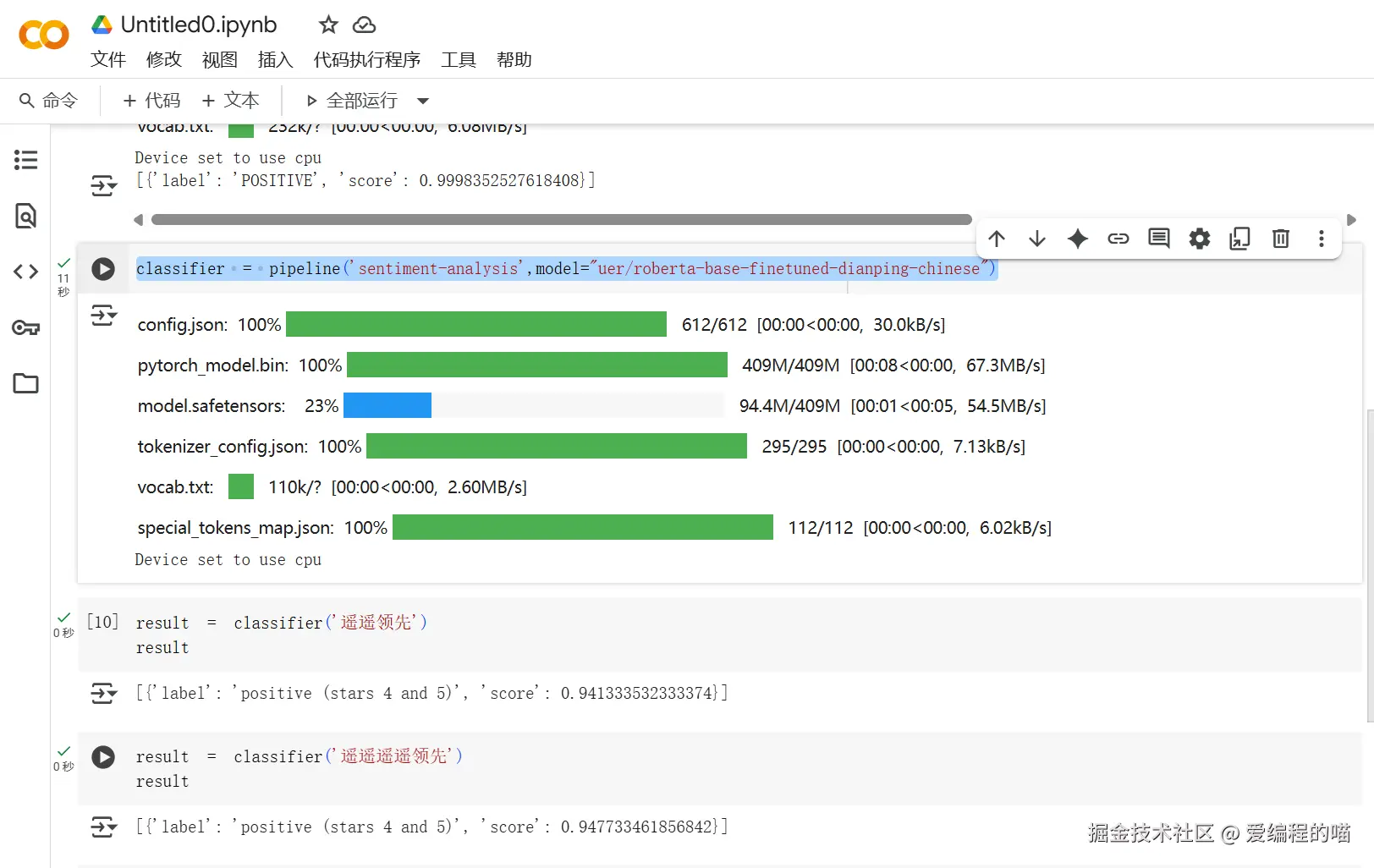Open more cell actions menu
This screenshot has width=1374, height=868.
(x=1322, y=239)
